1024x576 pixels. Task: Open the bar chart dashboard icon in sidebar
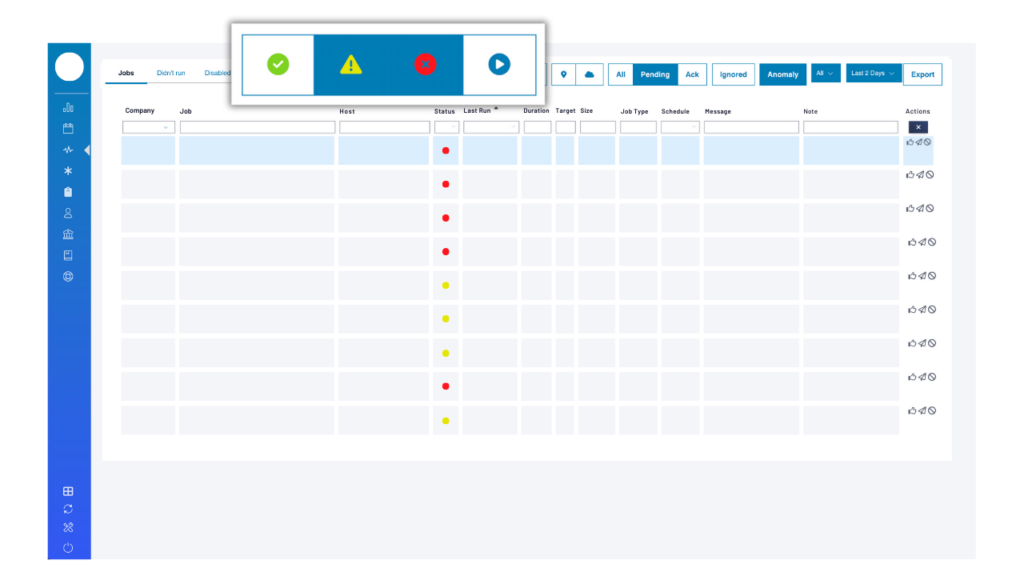[x=68, y=107]
